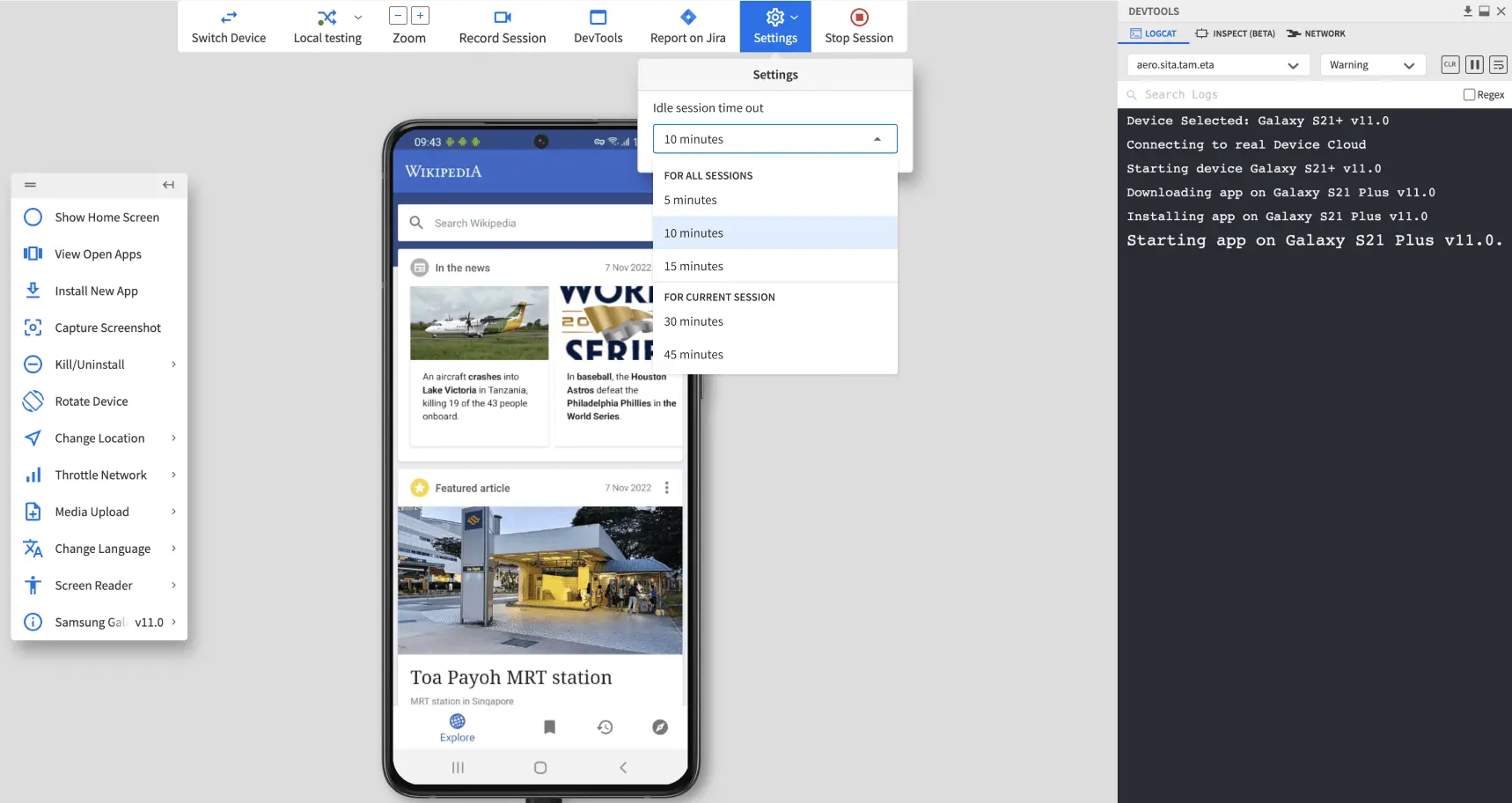Click the Zoom out minus icon
This screenshot has height=803, width=1512.
(399, 16)
